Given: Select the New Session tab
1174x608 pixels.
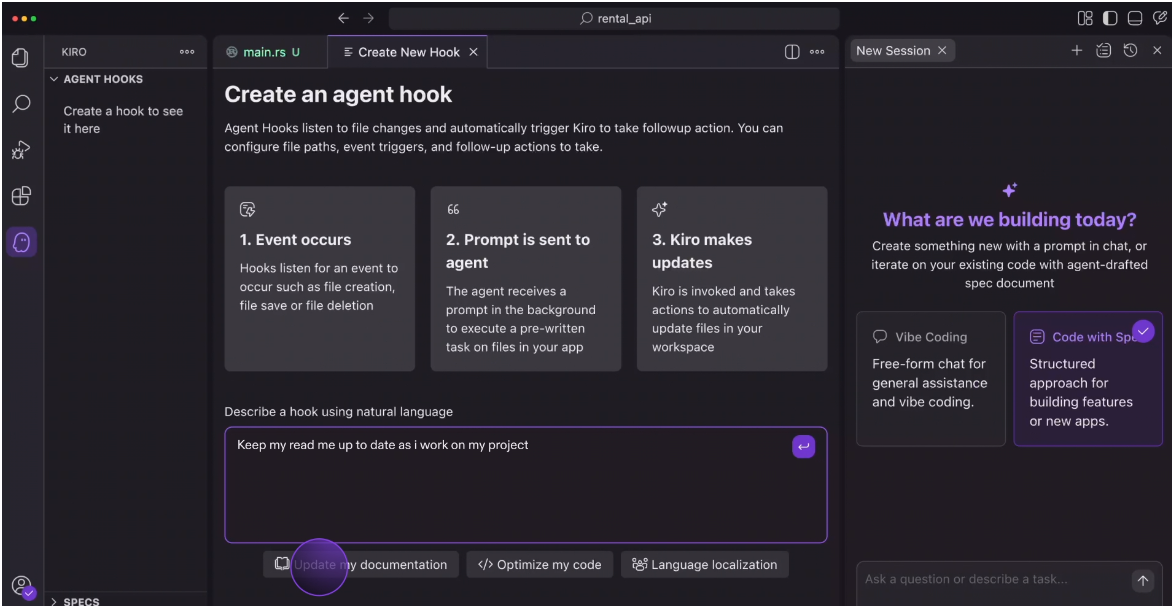Looking at the screenshot, I should [902, 50].
